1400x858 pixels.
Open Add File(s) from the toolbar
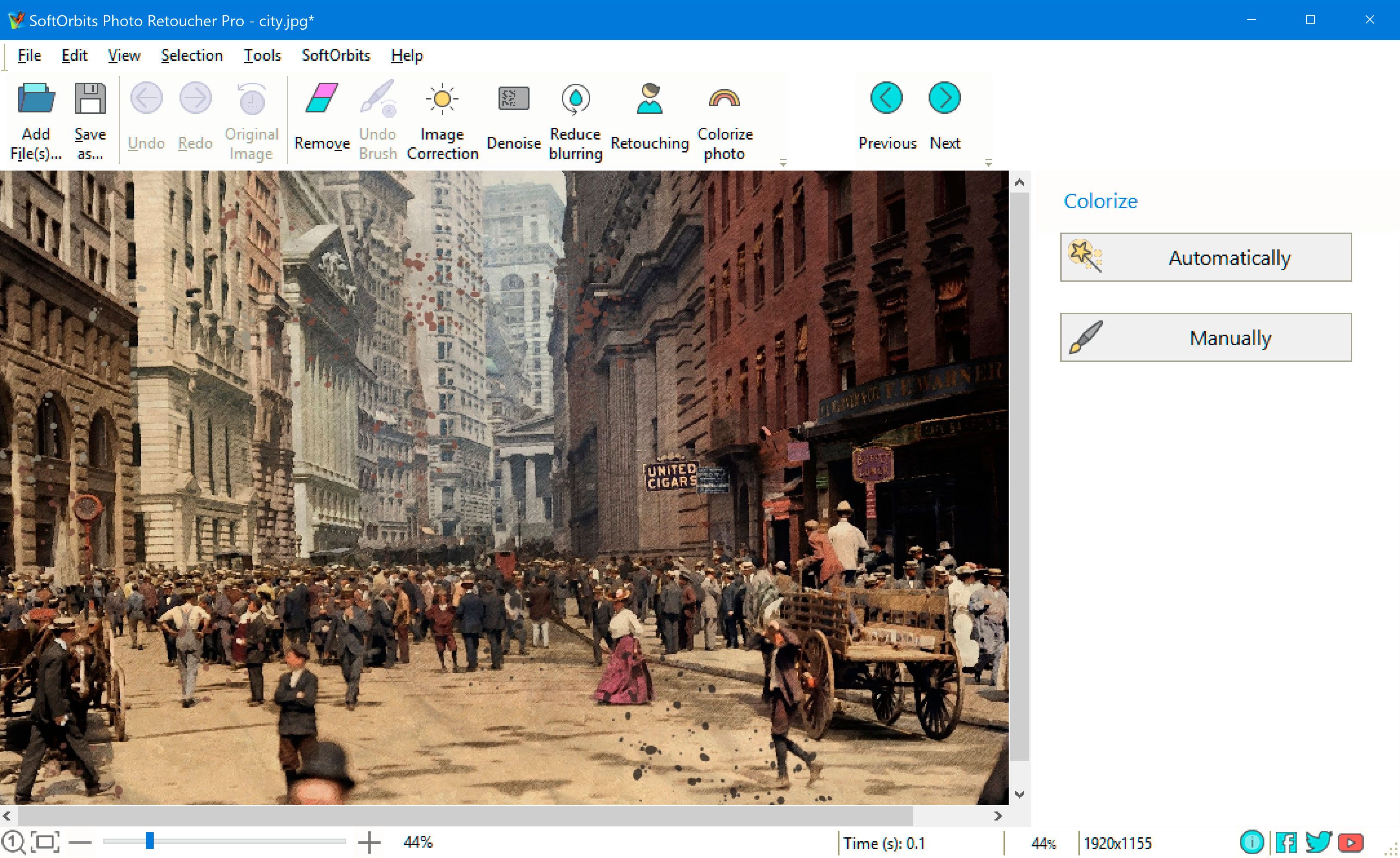click(36, 121)
